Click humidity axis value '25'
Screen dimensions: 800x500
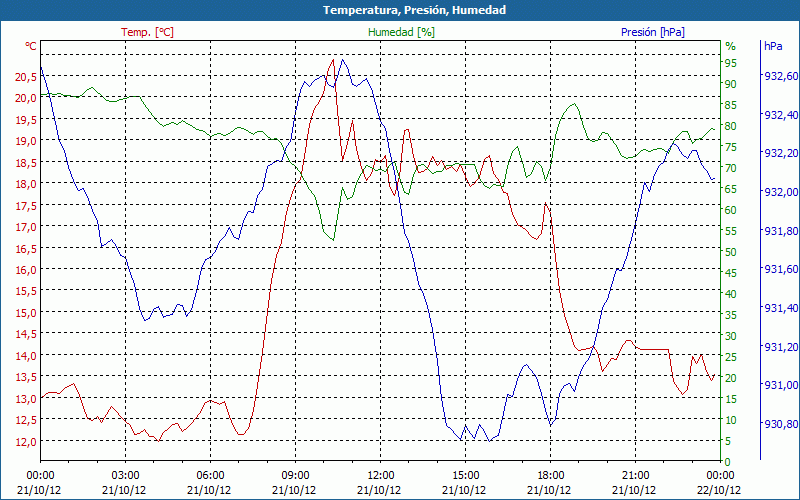(x=730, y=357)
